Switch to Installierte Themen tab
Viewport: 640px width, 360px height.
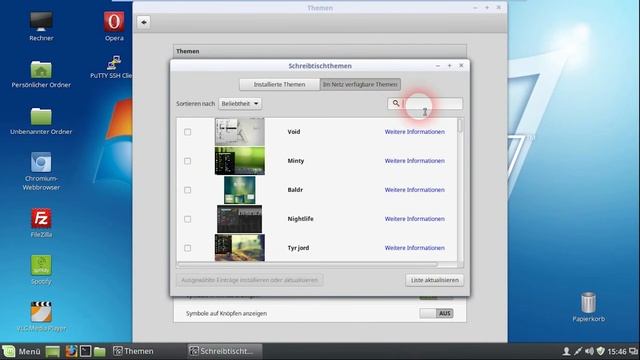(x=280, y=84)
